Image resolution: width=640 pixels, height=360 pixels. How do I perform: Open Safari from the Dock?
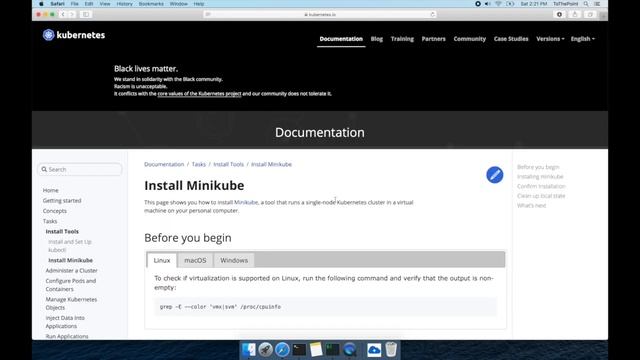coord(282,350)
